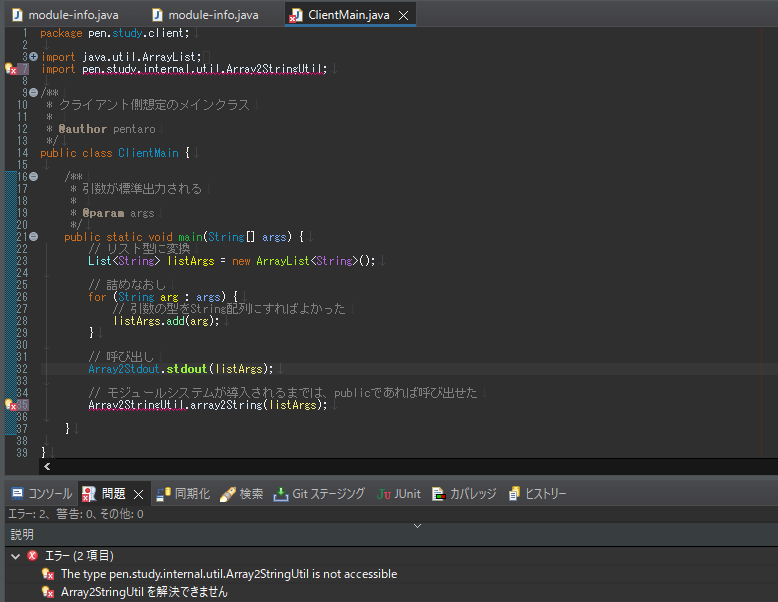Click the 同期化 tab icon
This screenshot has width=778, height=602.
(x=163, y=494)
